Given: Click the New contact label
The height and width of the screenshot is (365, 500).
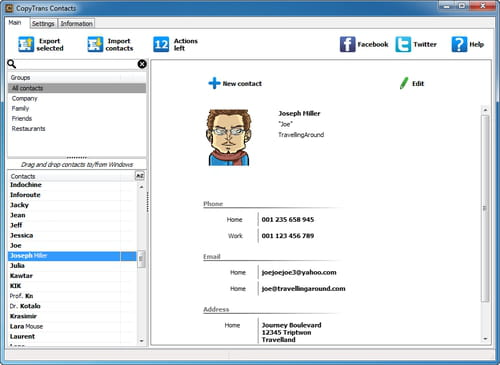Looking at the screenshot, I should pos(242,84).
